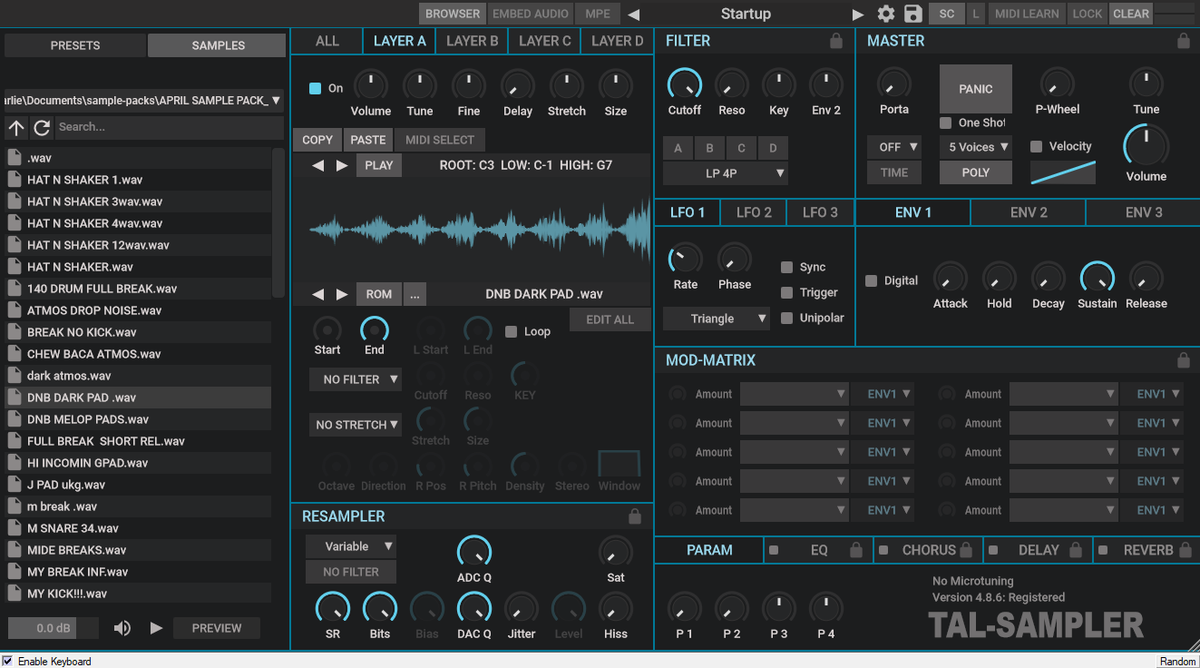Click the sample Search field

pyautogui.click(x=169, y=127)
